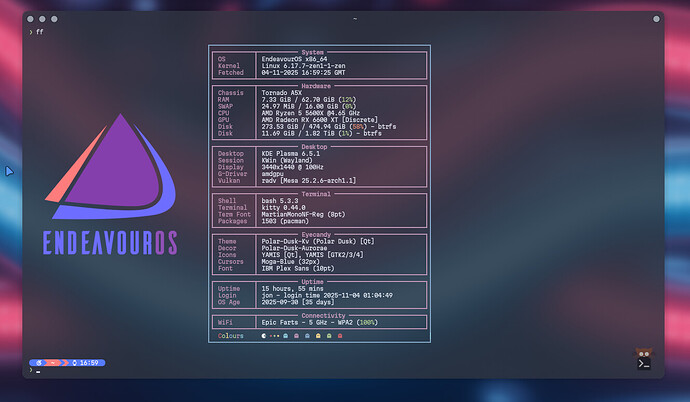The width and height of the screenshot is (690, 402).
Task: Click the RAM 12% usage value
Action: point(348,100)
